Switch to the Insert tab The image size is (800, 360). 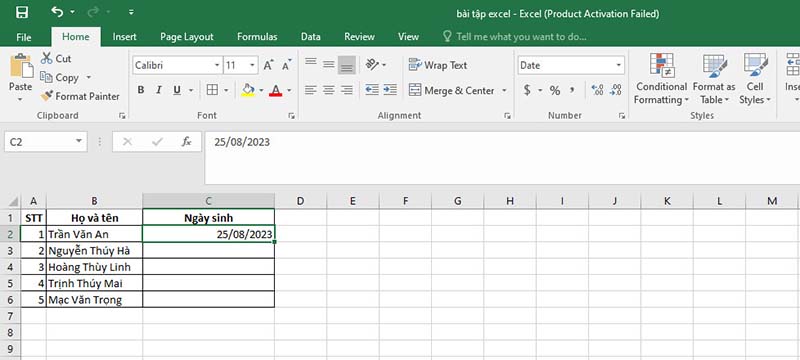click(124, 37)
